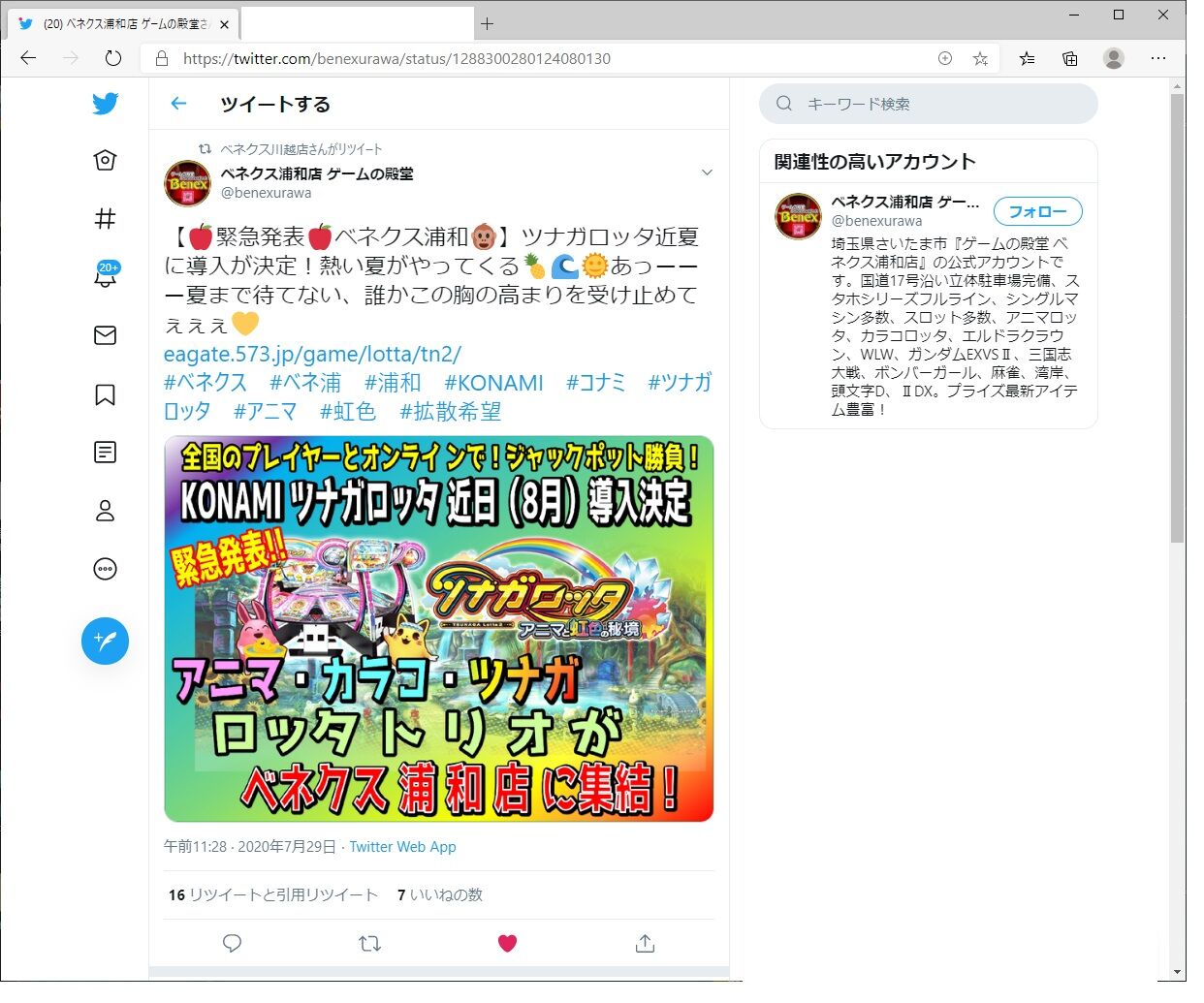Open notifications bell with 20+ badge
Viewport: 1204px width, 1003px height.
[106, 275]
